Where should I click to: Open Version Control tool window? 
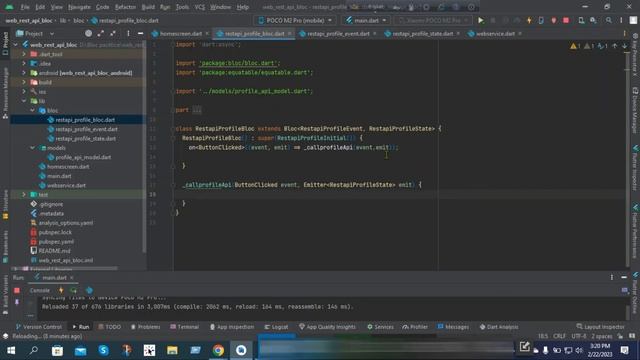pyautogui.click(x=38, y=327)
